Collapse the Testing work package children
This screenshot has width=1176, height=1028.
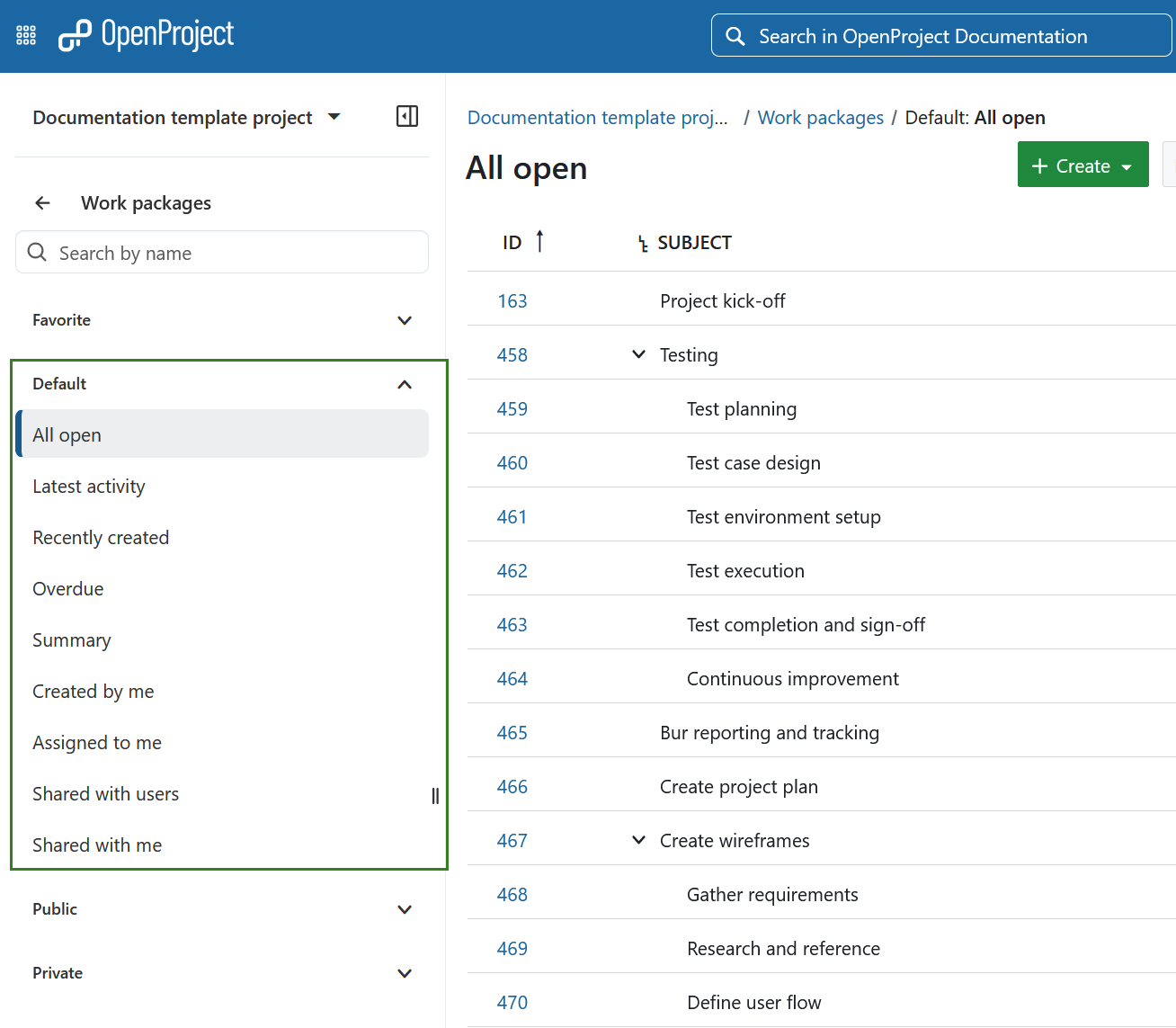638,353
